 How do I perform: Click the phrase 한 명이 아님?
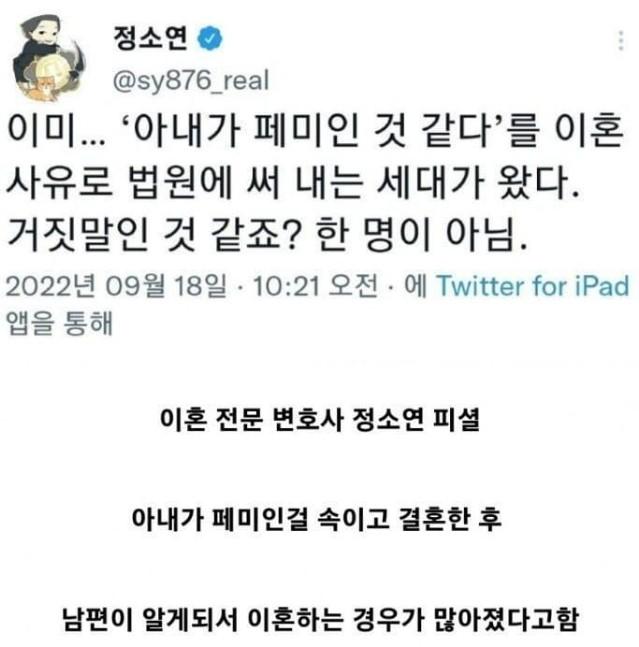tap(421, 235)
